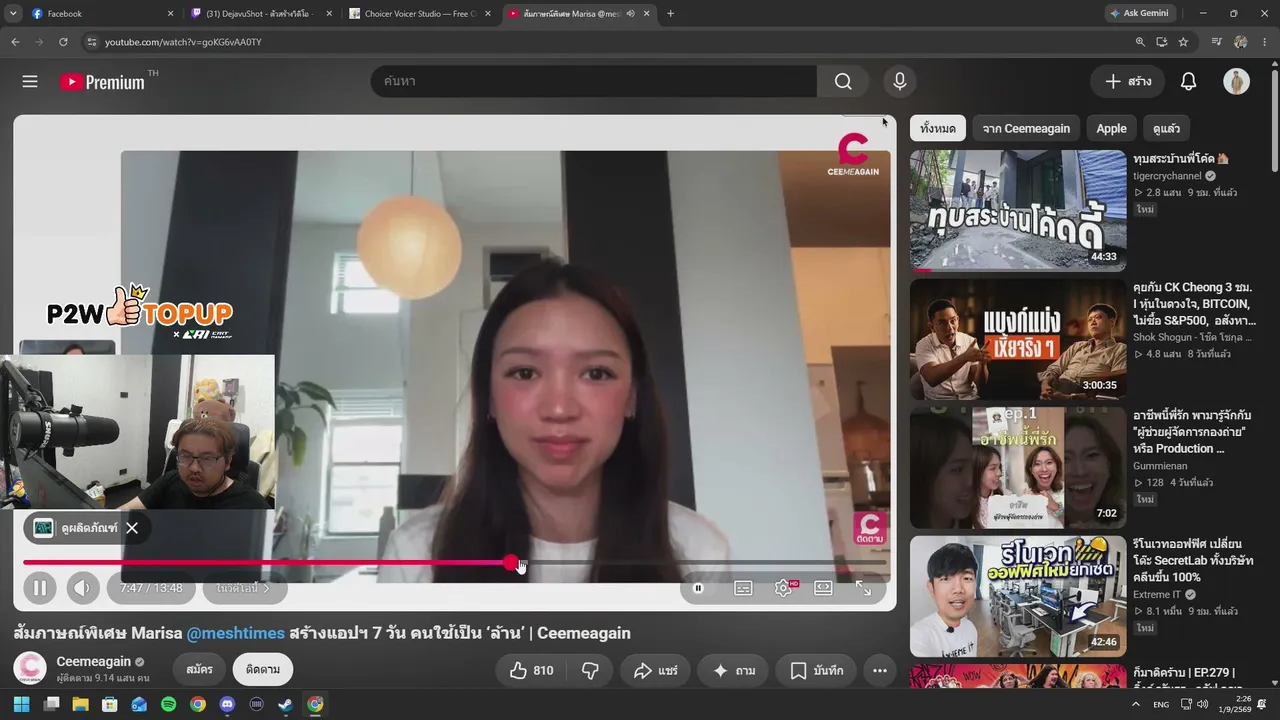Click the search magnifier button

[843, 82]
